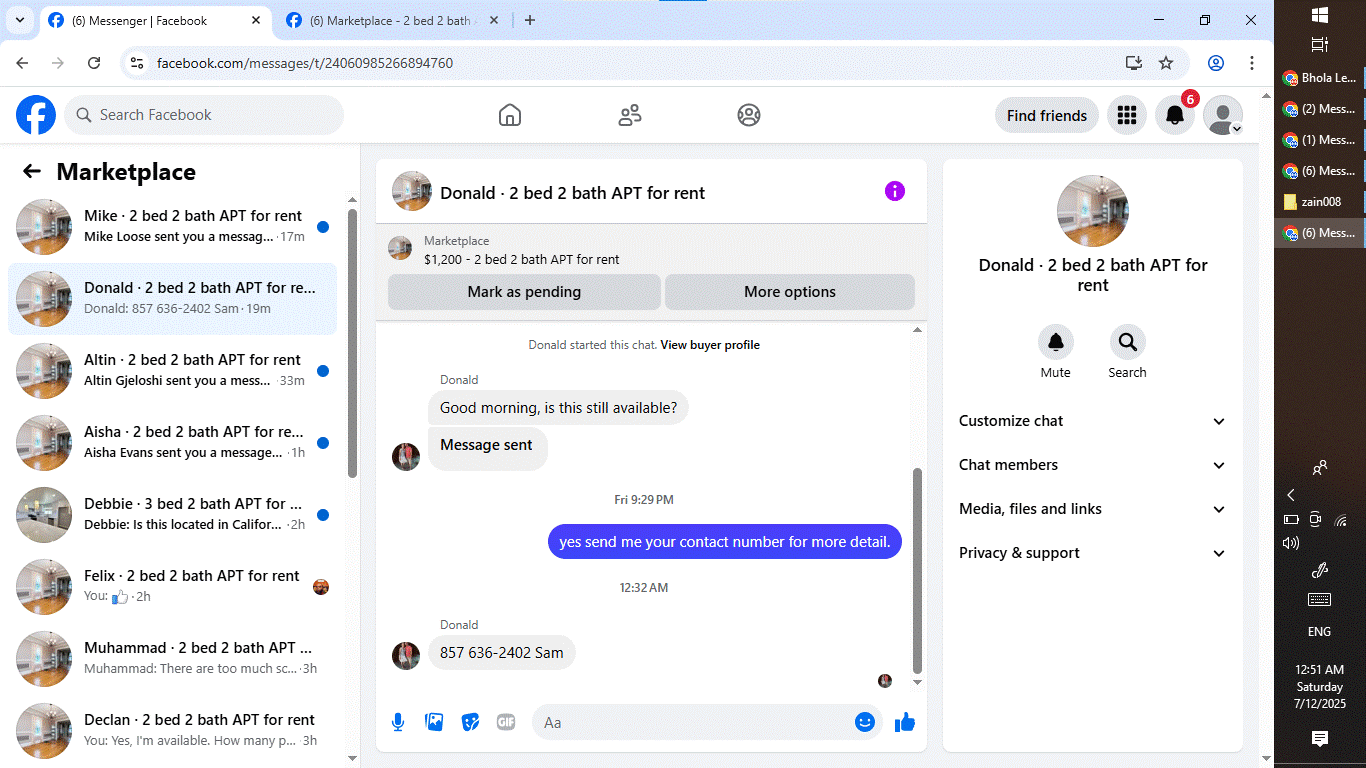Open Aisha's conversation in the list
Screen dimensions: 1366x768
pos(172,443)
